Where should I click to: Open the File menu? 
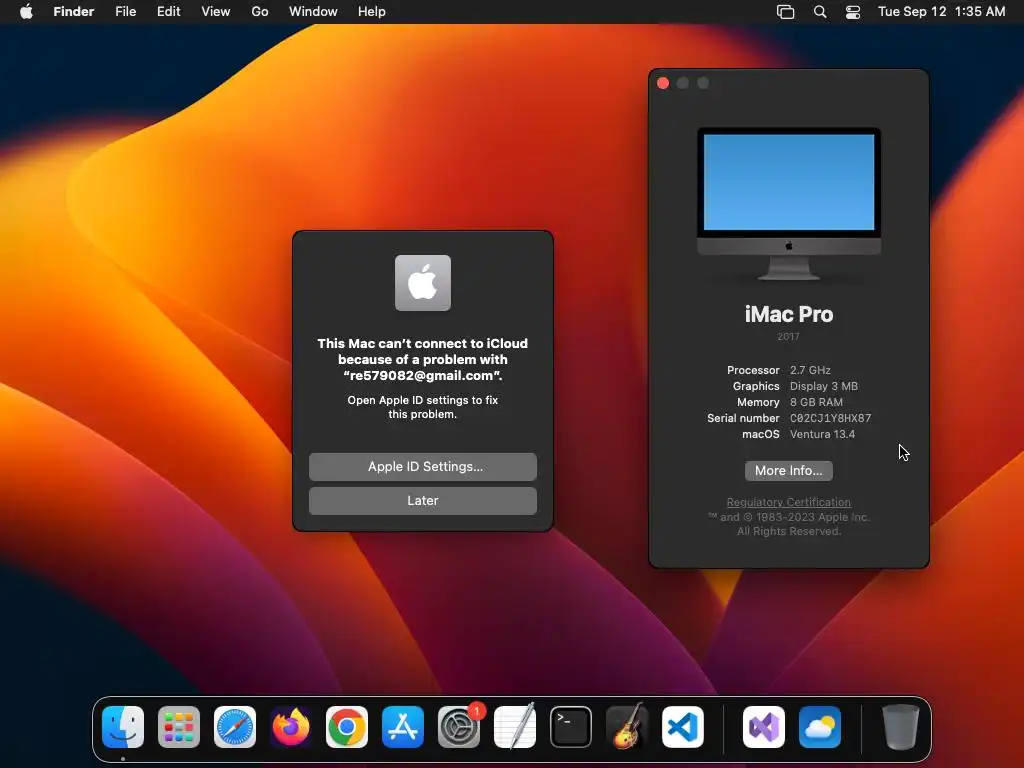(x=125, y=12)
